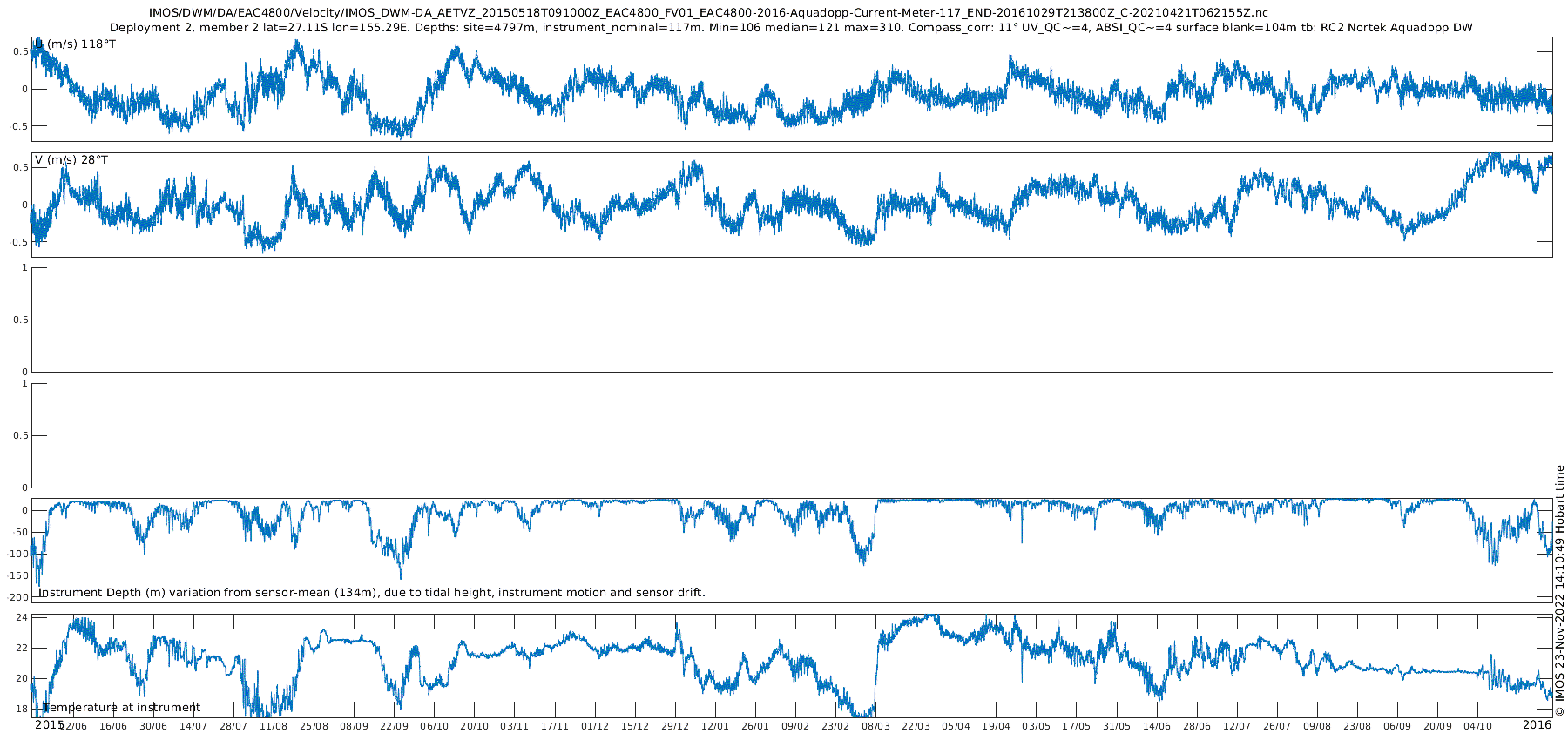1568x740 pixels.
Task: Click the '24' temperature axis tick
Action: click(x=23, y=617)
